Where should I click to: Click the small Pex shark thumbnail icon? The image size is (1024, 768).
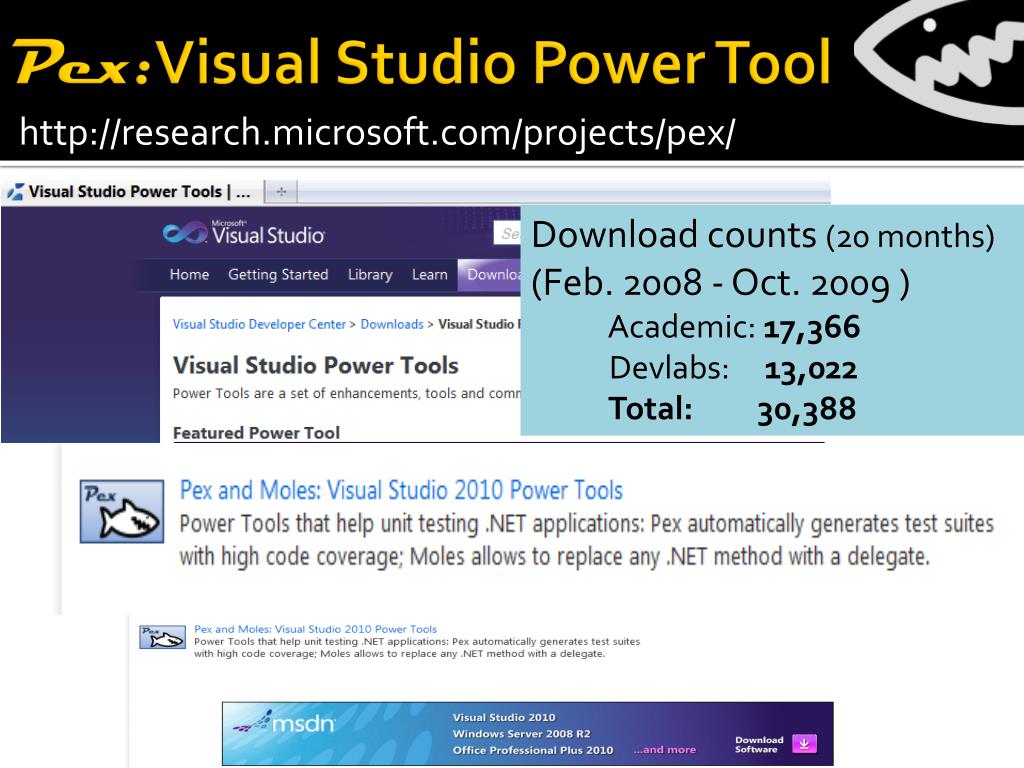162,637
